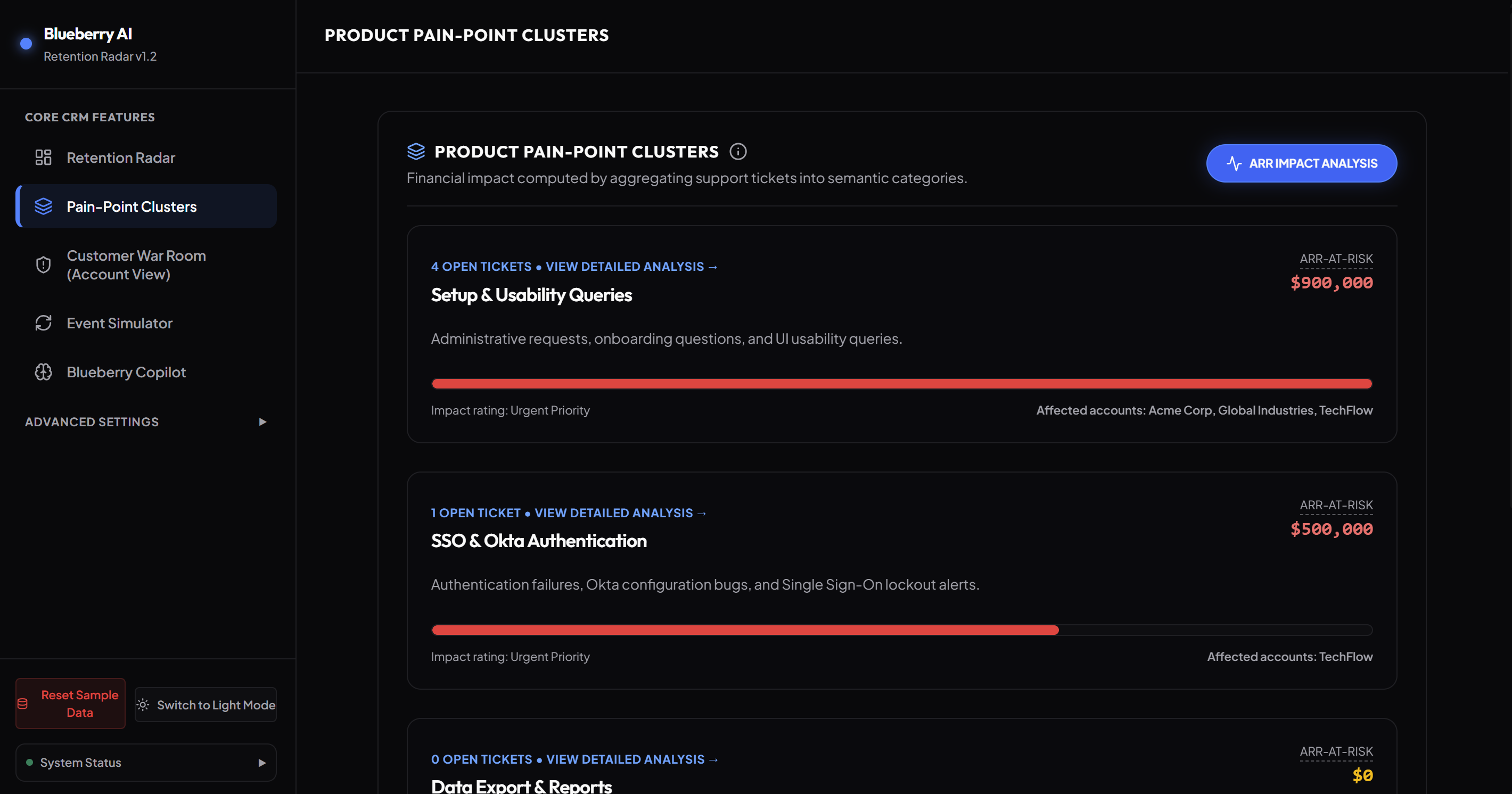Click the Customer War Room shield icon
The height and width of the screenshot is (794, 1512).
point(44,264)
